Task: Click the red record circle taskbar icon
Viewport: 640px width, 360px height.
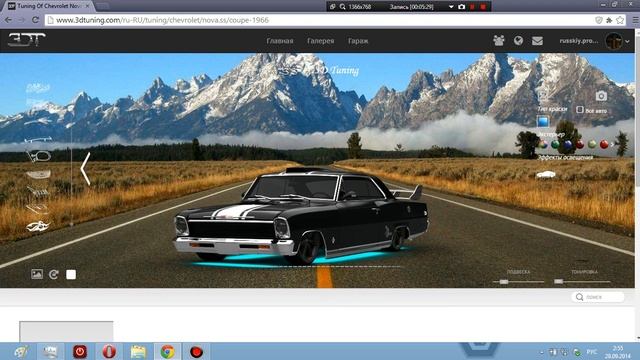Action: coord(196,351)
